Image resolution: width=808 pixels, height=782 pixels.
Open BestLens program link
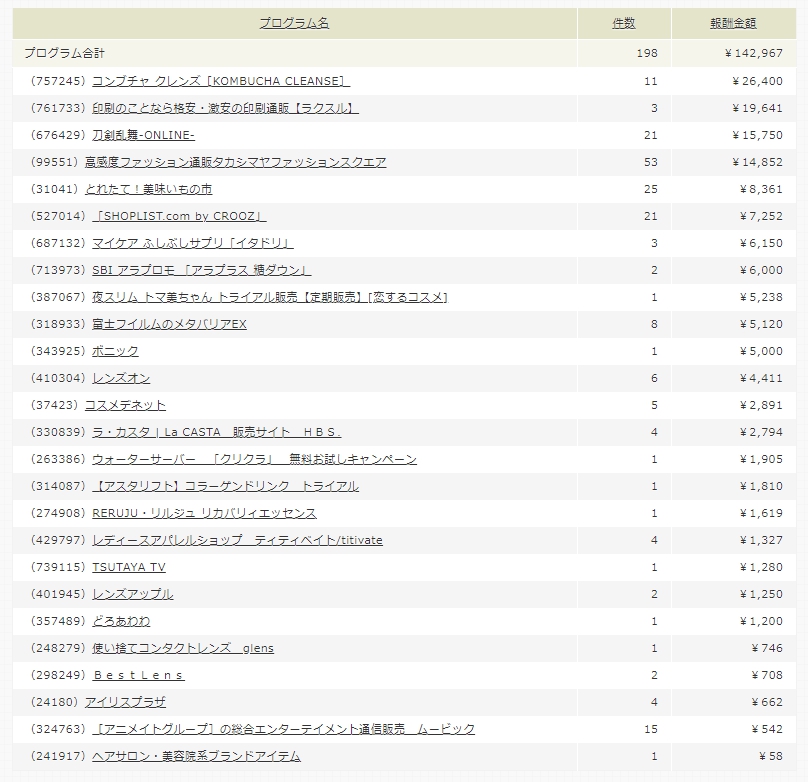pyautogui.click(x=139, y=675)
